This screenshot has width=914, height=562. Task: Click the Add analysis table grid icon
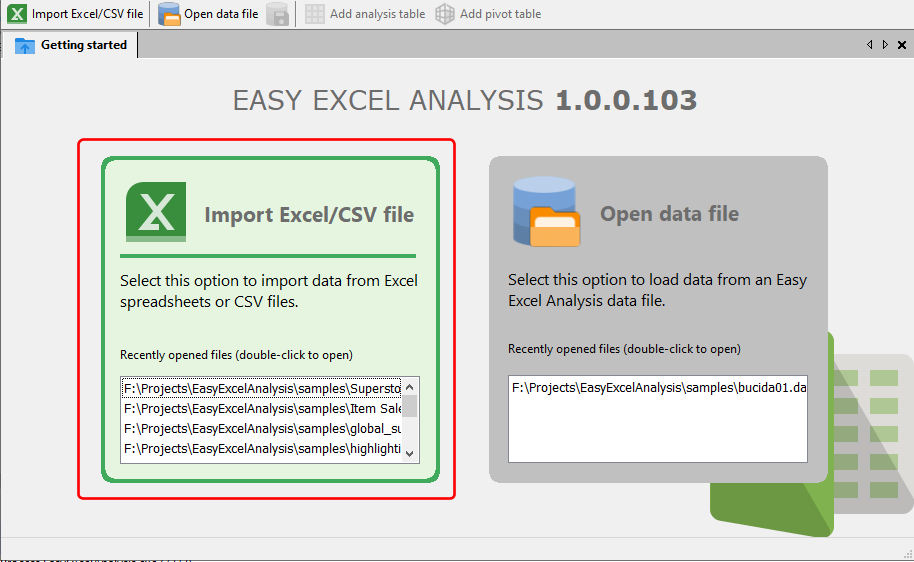(315, 14)
